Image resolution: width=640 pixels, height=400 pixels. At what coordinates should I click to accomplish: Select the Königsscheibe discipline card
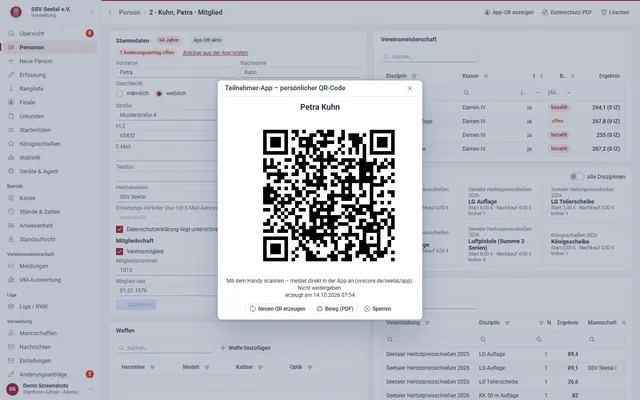click(586, 244)
